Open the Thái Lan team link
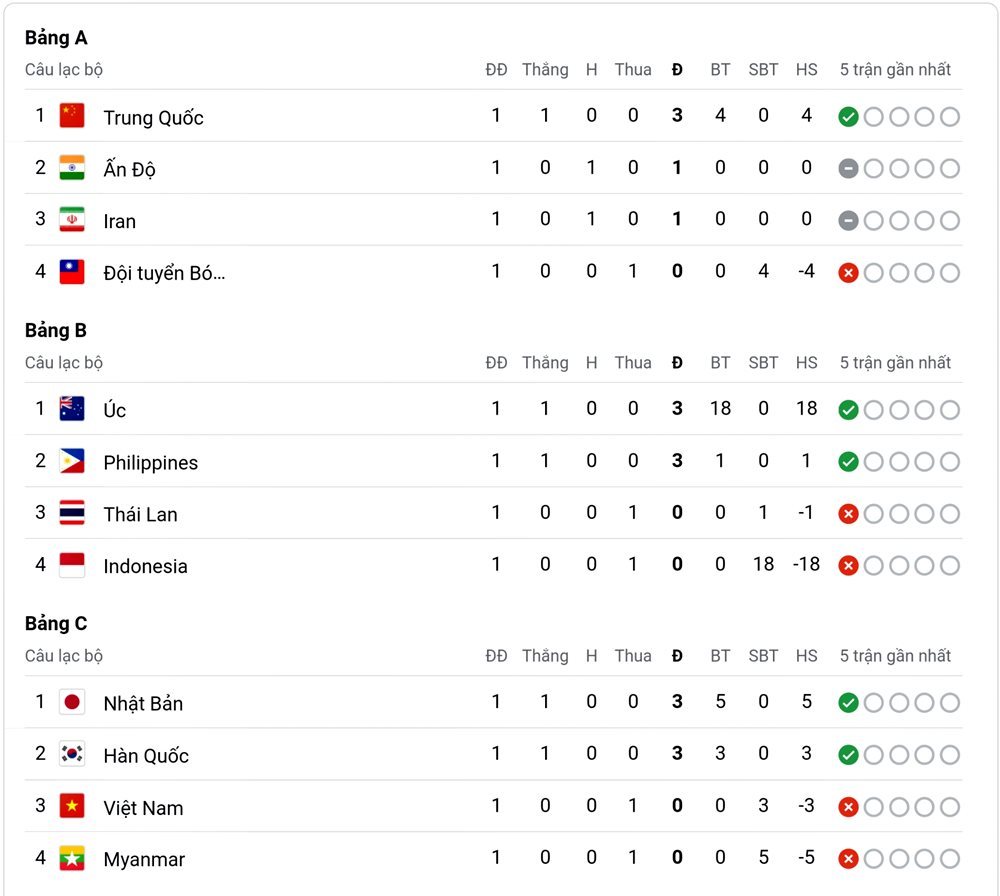The width and height of the screenshot is (1000, 896). 140,514
